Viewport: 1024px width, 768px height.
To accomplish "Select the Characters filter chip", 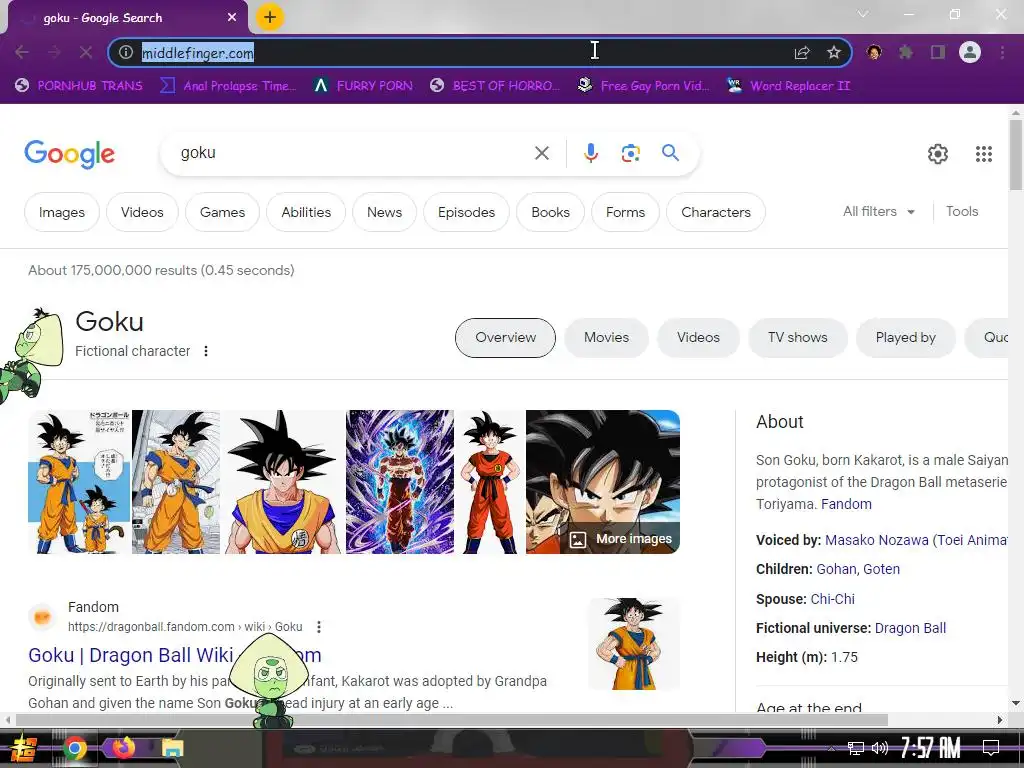I will click(x=716, y=212).
